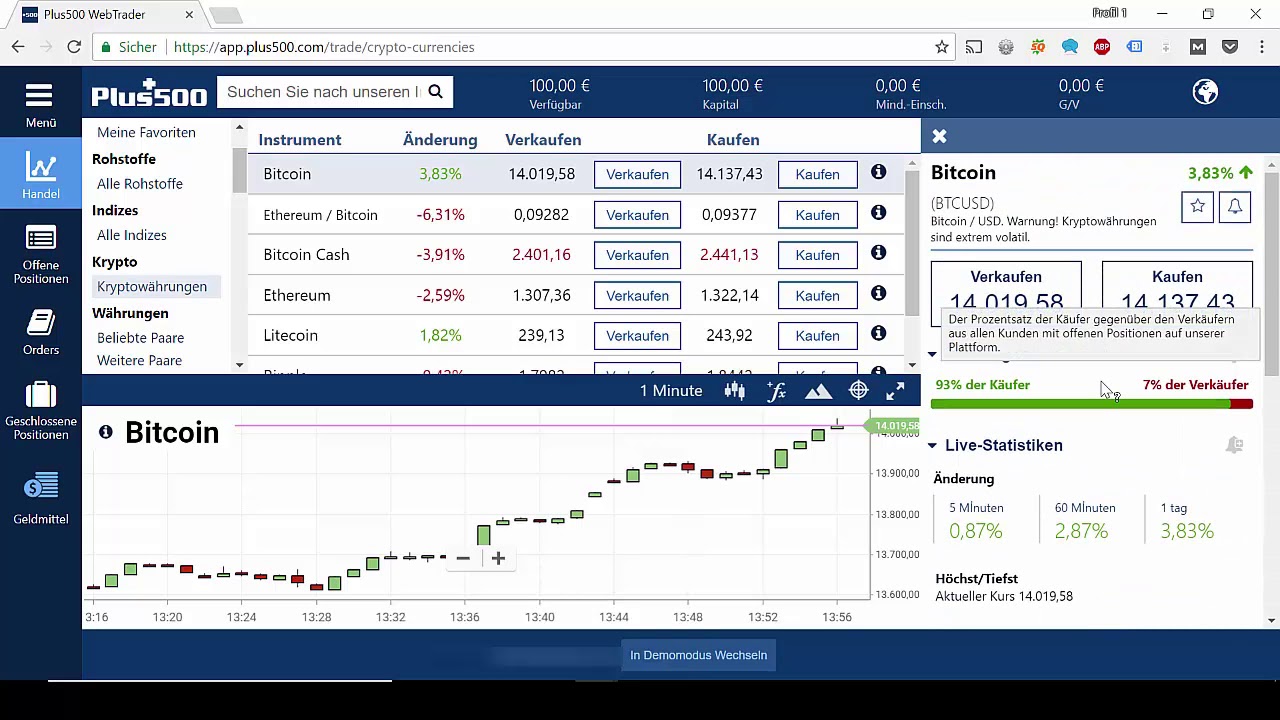This screenshot has height=720, width=1280.
Task: Zoom out the chart
Action: (x=463, y=558)
